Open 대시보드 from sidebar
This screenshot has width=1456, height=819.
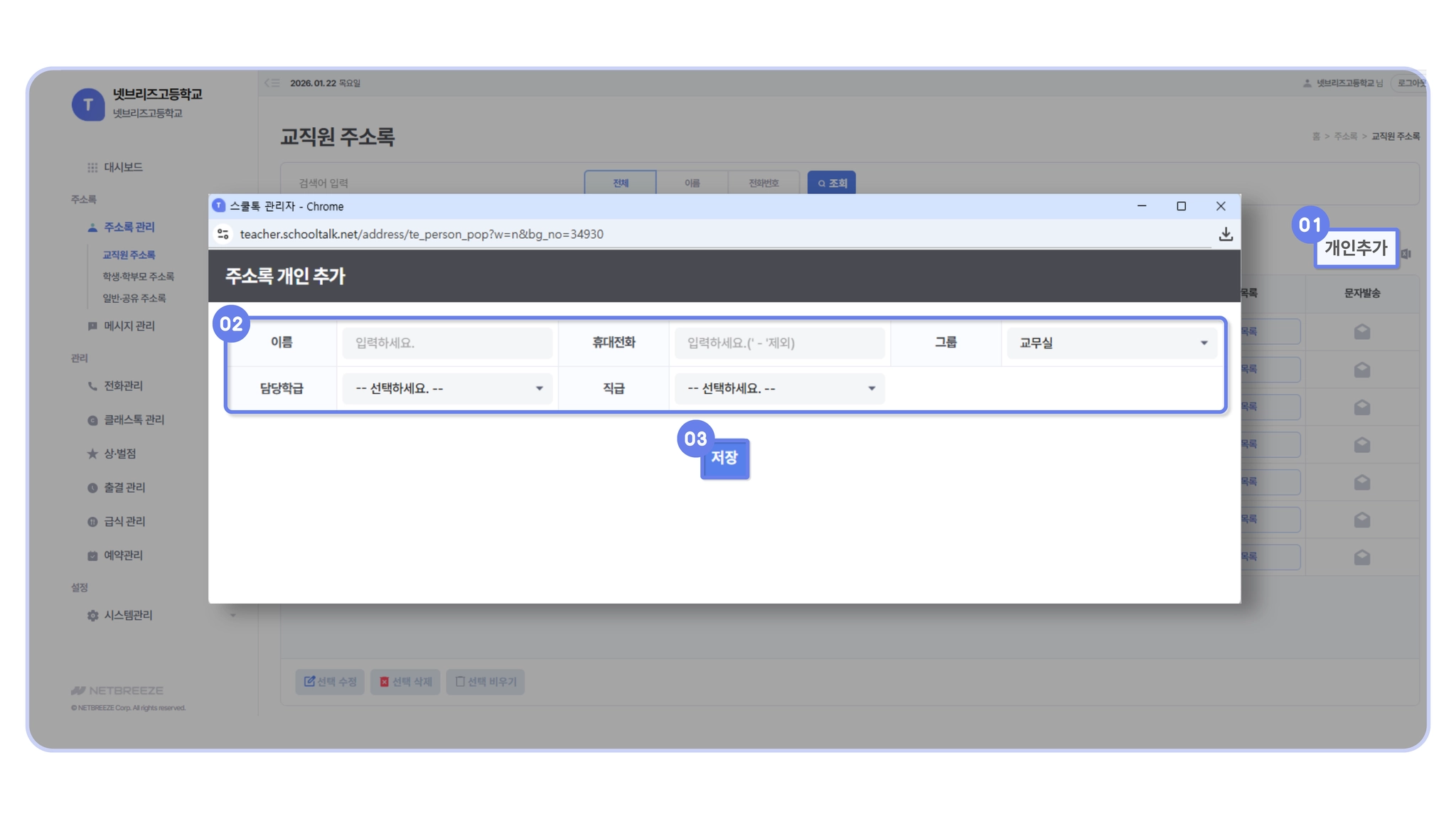[x=123, y=167]
